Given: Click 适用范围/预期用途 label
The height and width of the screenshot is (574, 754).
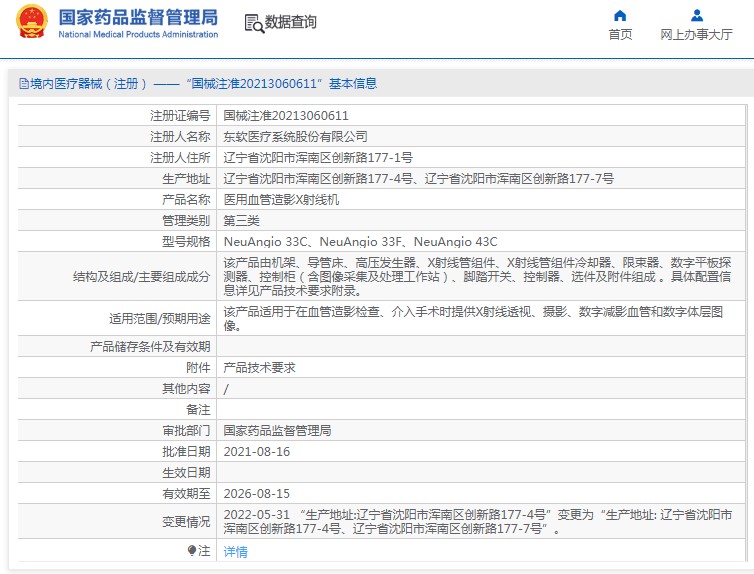Looking at the screenshot, I should pyautogui.click(x=160, y=319).
